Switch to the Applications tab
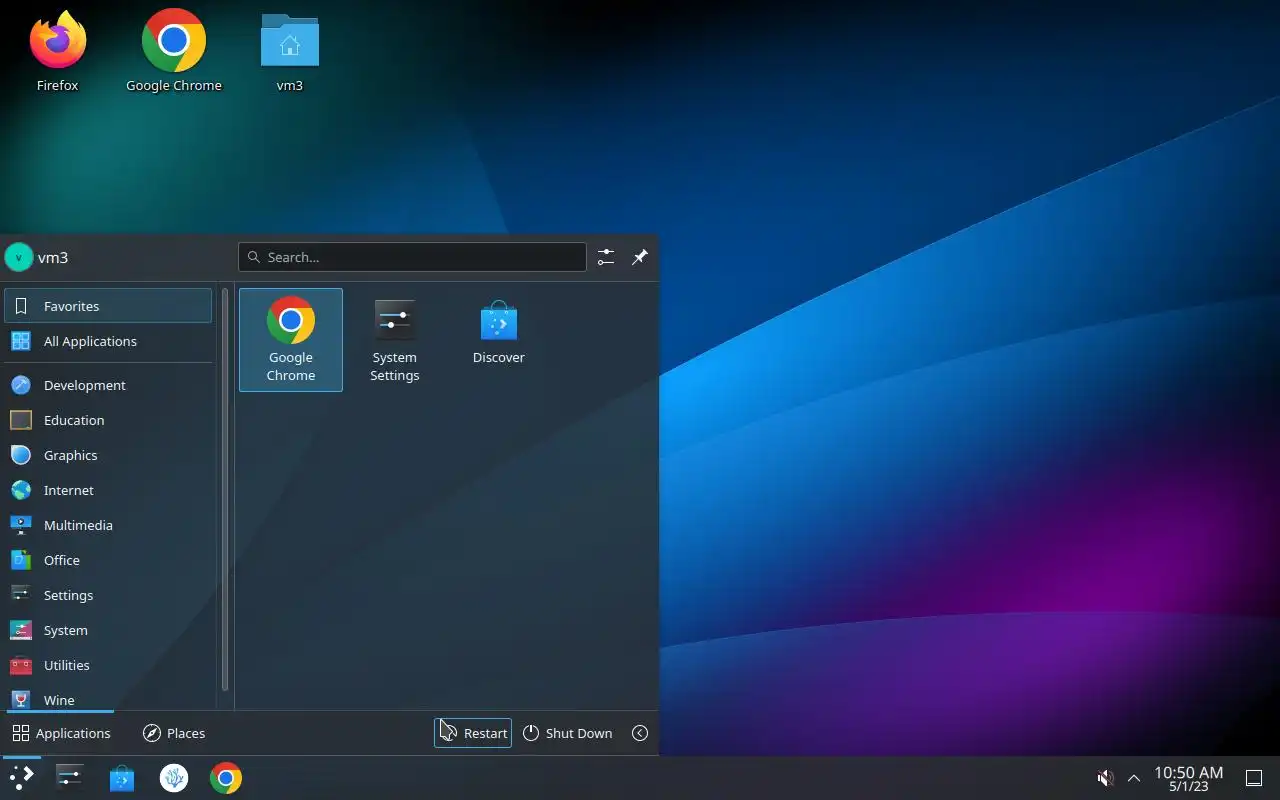Screen dimensions: 1280x800 (x=61, y=733)
